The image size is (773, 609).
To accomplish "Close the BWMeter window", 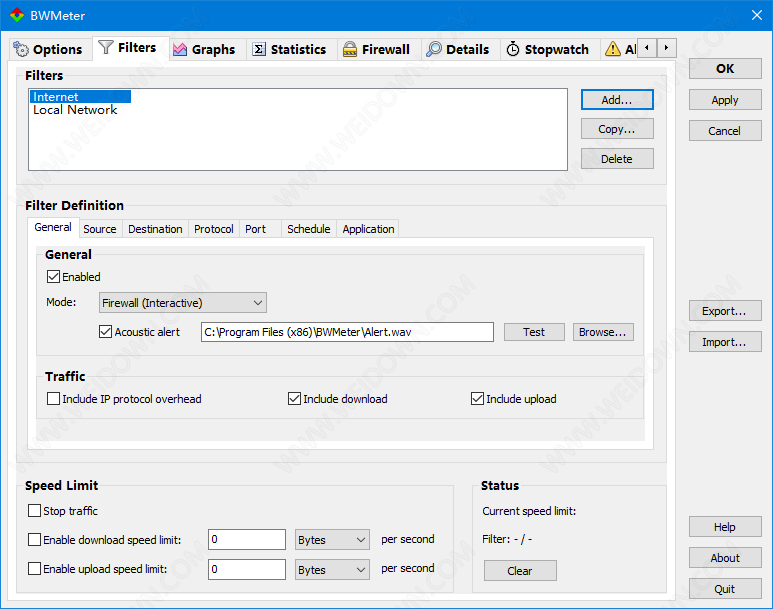I will point(757,15).
